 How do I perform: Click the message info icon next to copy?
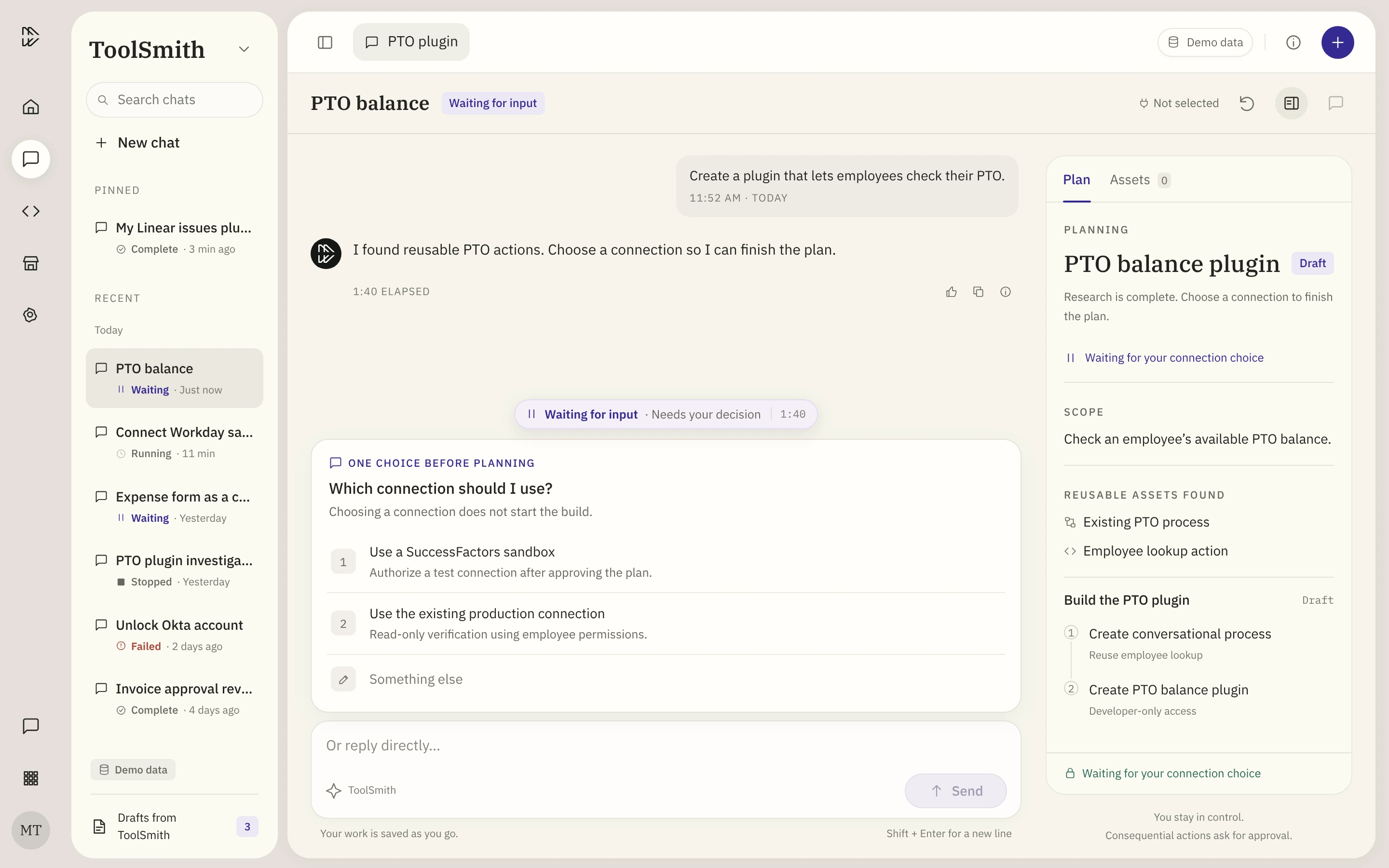1005,292
